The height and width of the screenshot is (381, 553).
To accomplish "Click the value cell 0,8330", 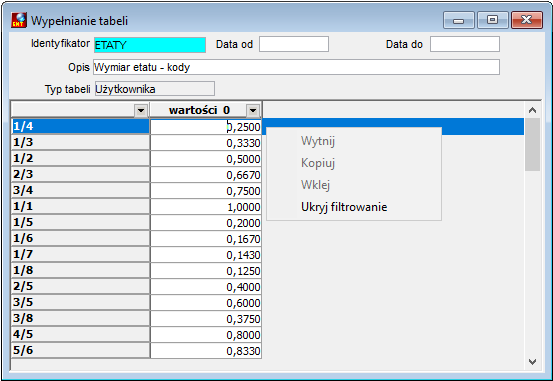I will [x=206, y=350].
